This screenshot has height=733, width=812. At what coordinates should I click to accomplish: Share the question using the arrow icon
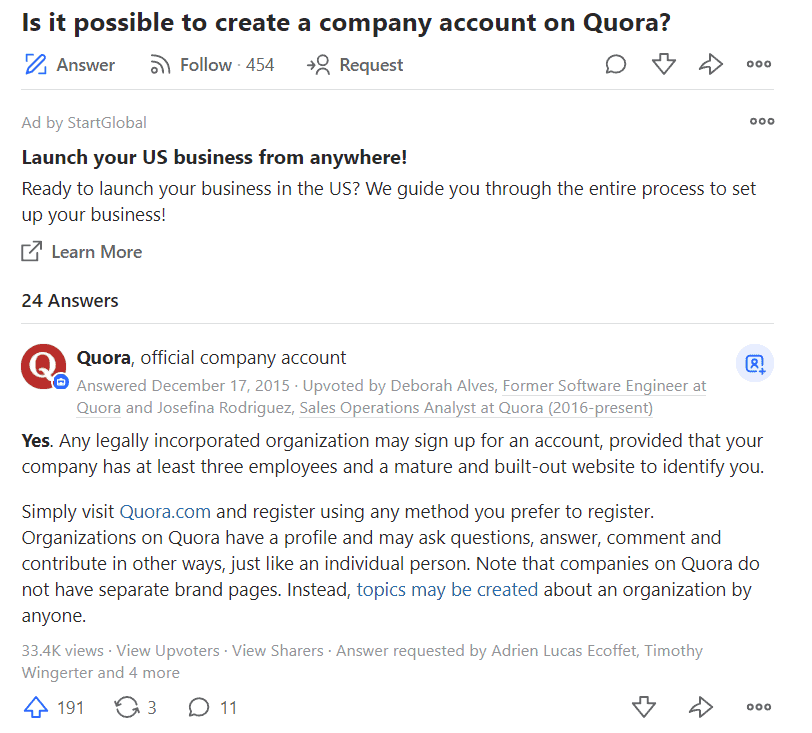click(x=711, y=64)
